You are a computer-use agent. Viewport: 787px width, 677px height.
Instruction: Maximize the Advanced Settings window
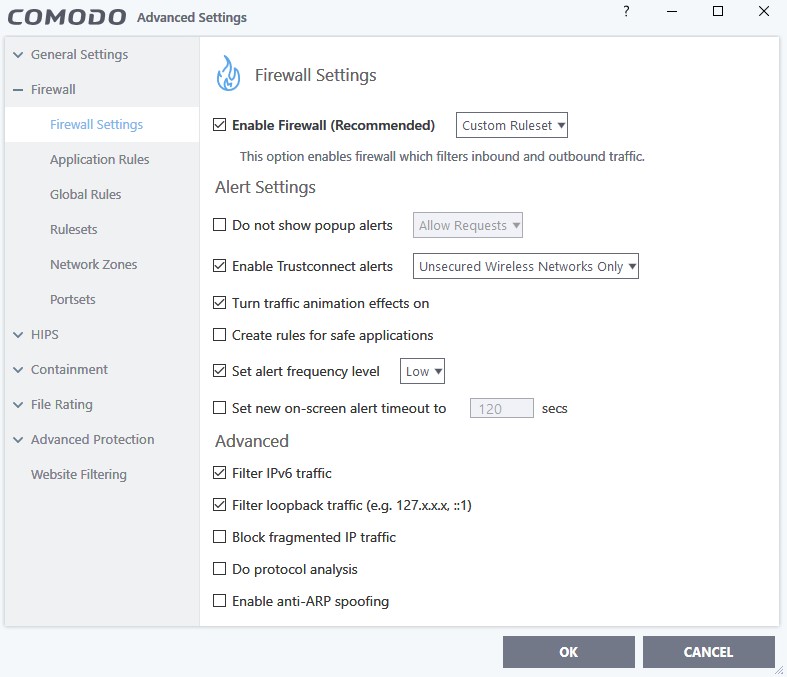click(718, 11)
